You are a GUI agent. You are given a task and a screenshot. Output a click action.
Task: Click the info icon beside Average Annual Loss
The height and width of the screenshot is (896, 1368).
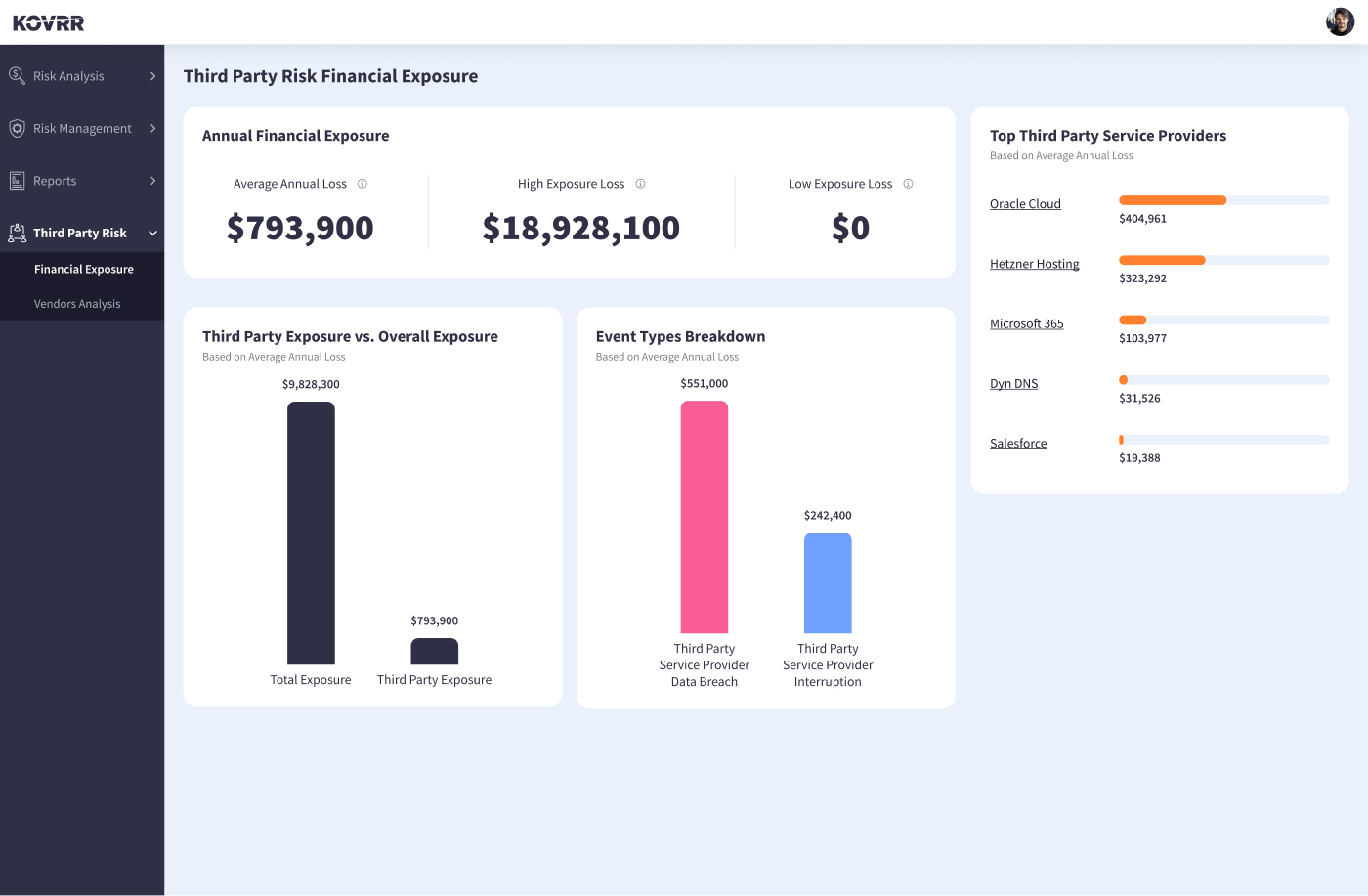tap(363, 183)
